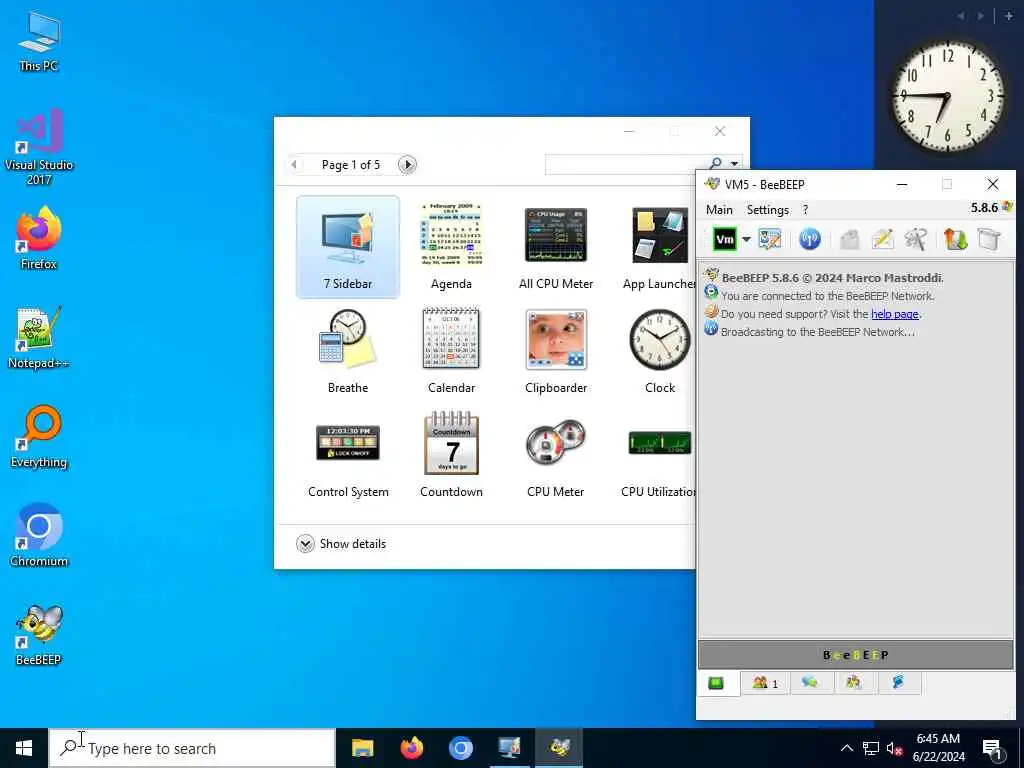1024x768 pixels.
Task: Open Firefox desktop shortcut
Action: tap(39, 239)
